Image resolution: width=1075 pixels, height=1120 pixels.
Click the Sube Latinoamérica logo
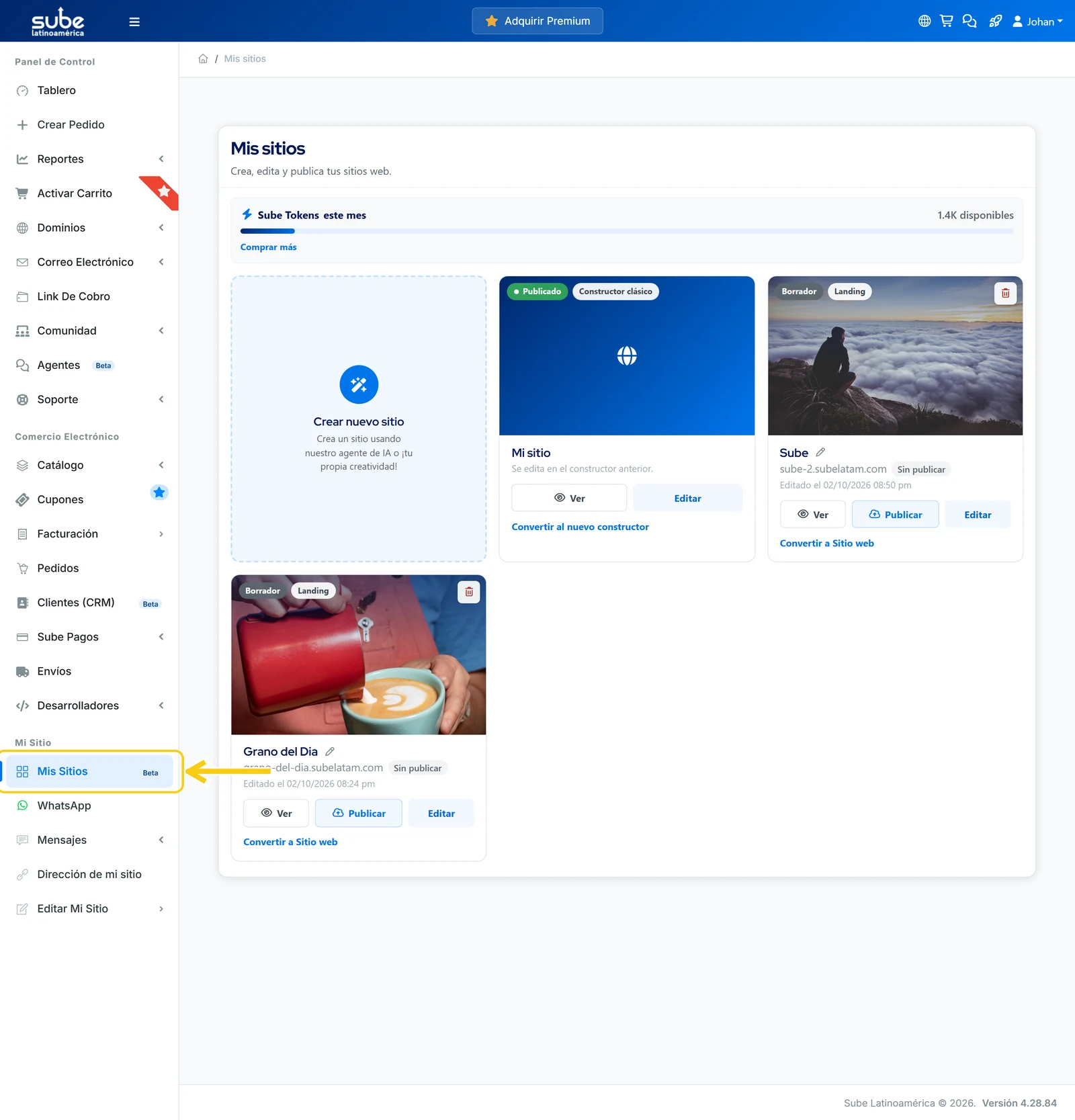pyautogui.click(x=58, y=21)
